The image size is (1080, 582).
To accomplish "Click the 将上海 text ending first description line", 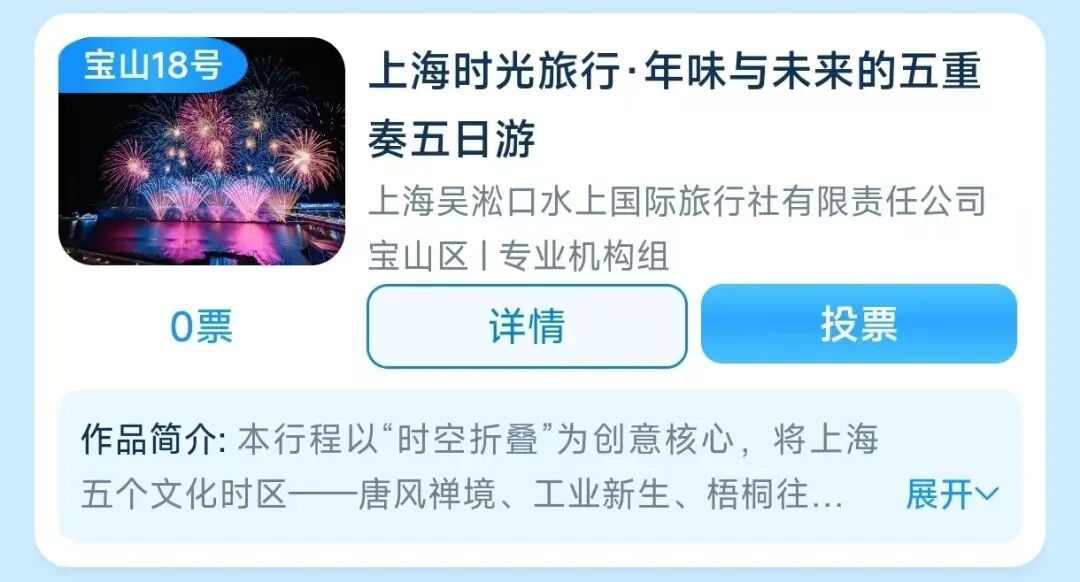I will pos(825,439).
